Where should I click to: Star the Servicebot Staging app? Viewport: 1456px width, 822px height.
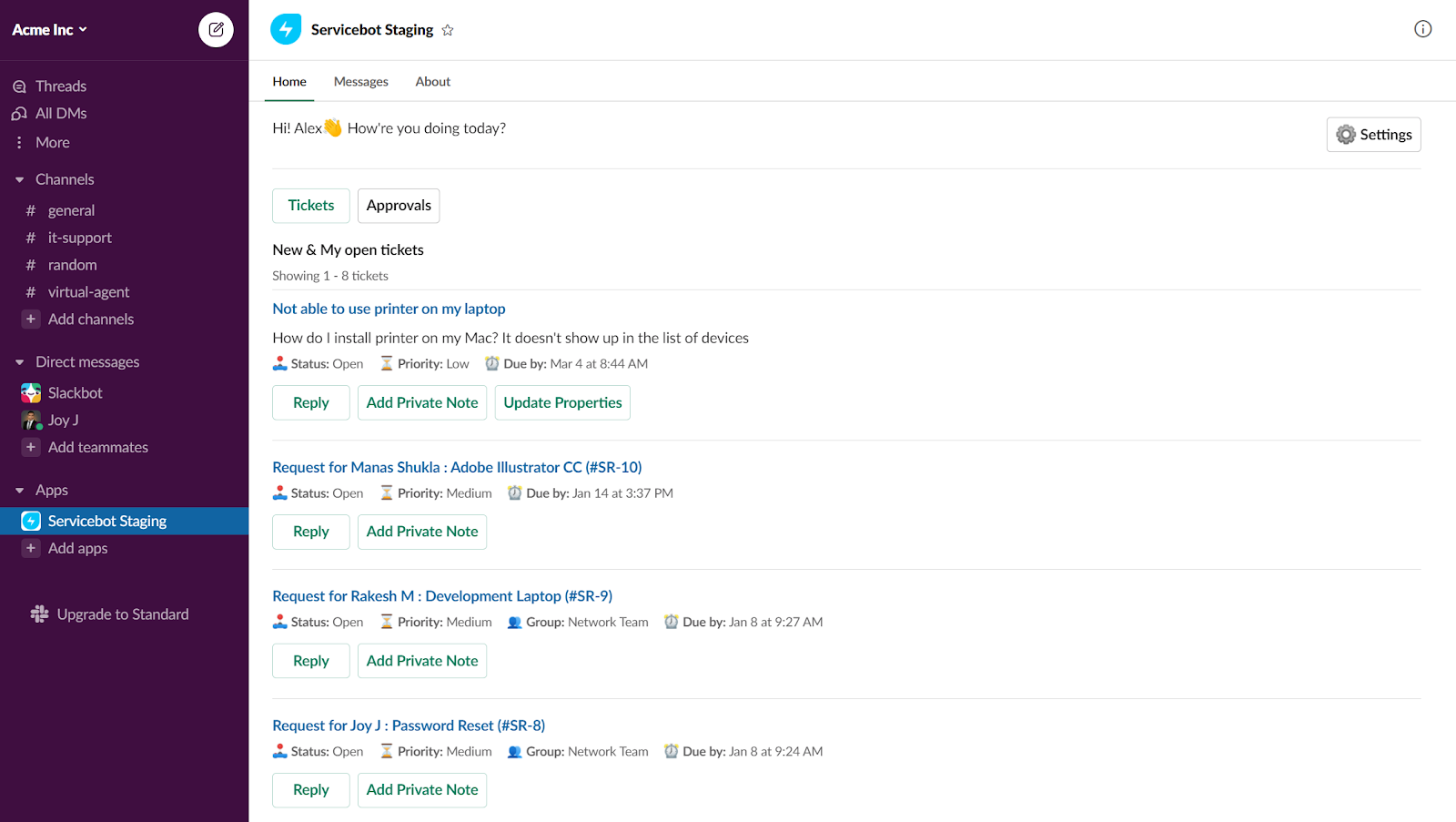pyautogui.click(x=448, y=30)
